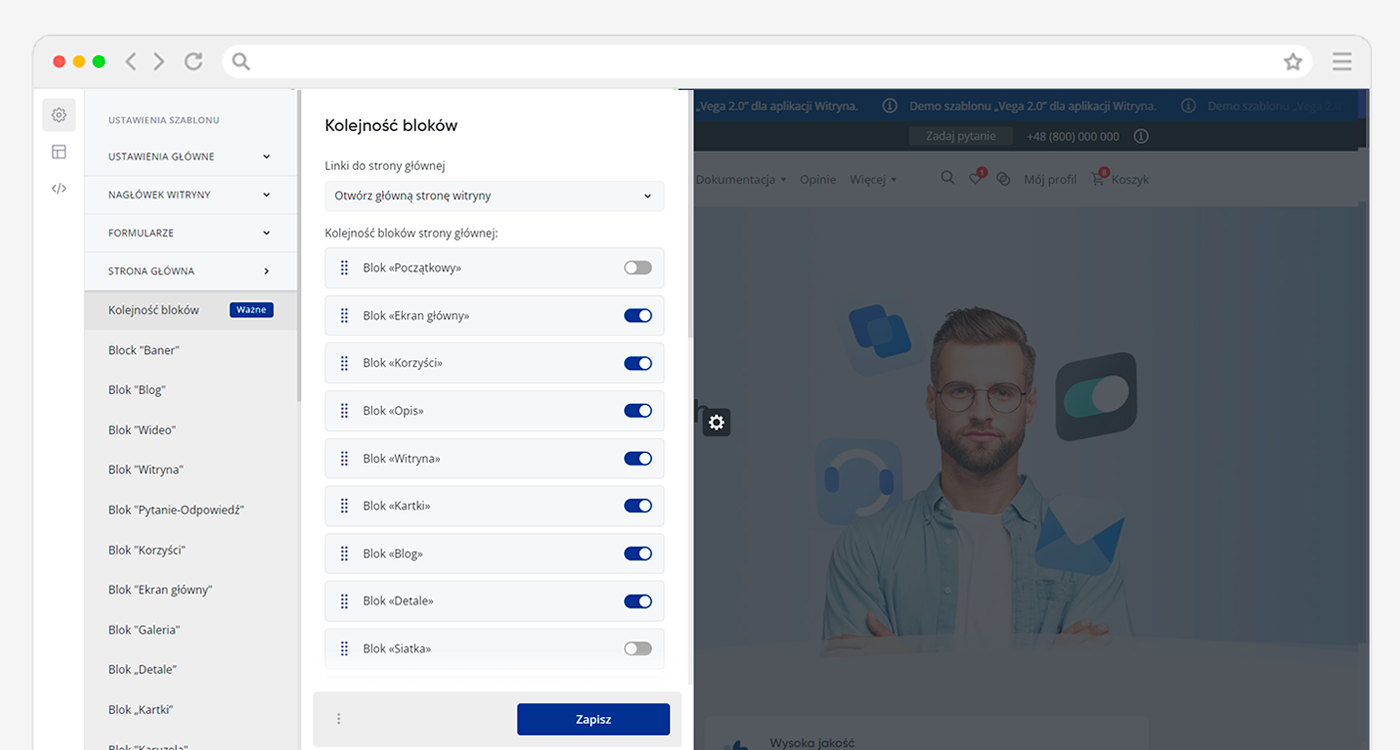Image resolution: width=1400 pixels, height=750 pixels.
Task: Click the Koszyk link
Action: 1130,179
